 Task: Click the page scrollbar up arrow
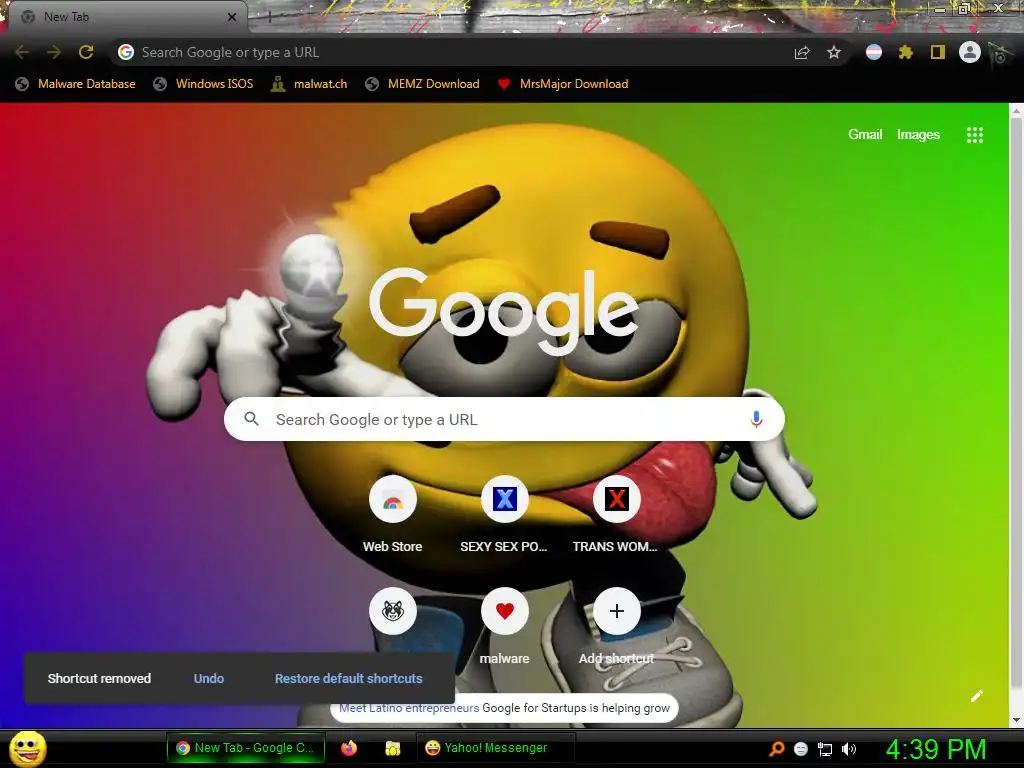pos(1017,111)
